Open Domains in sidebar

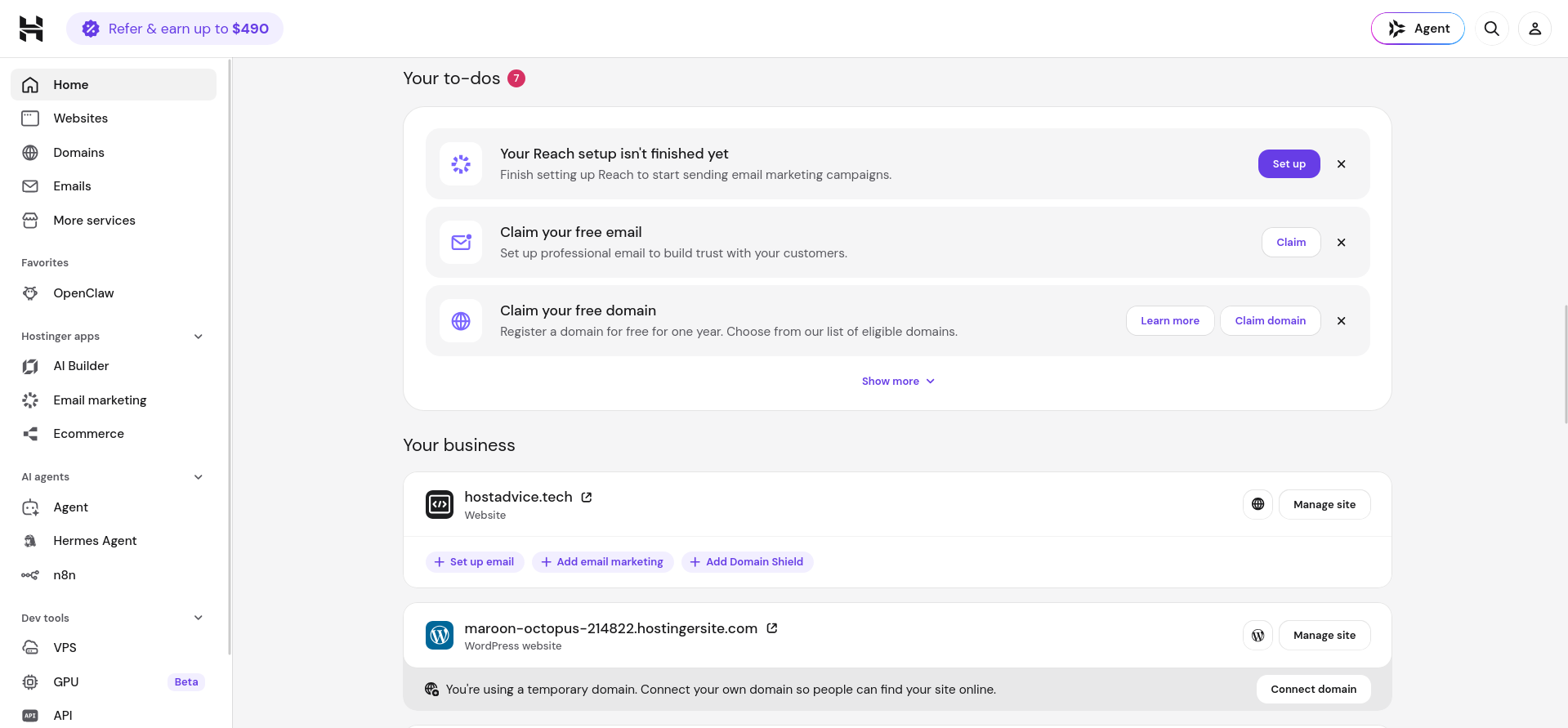114,153
